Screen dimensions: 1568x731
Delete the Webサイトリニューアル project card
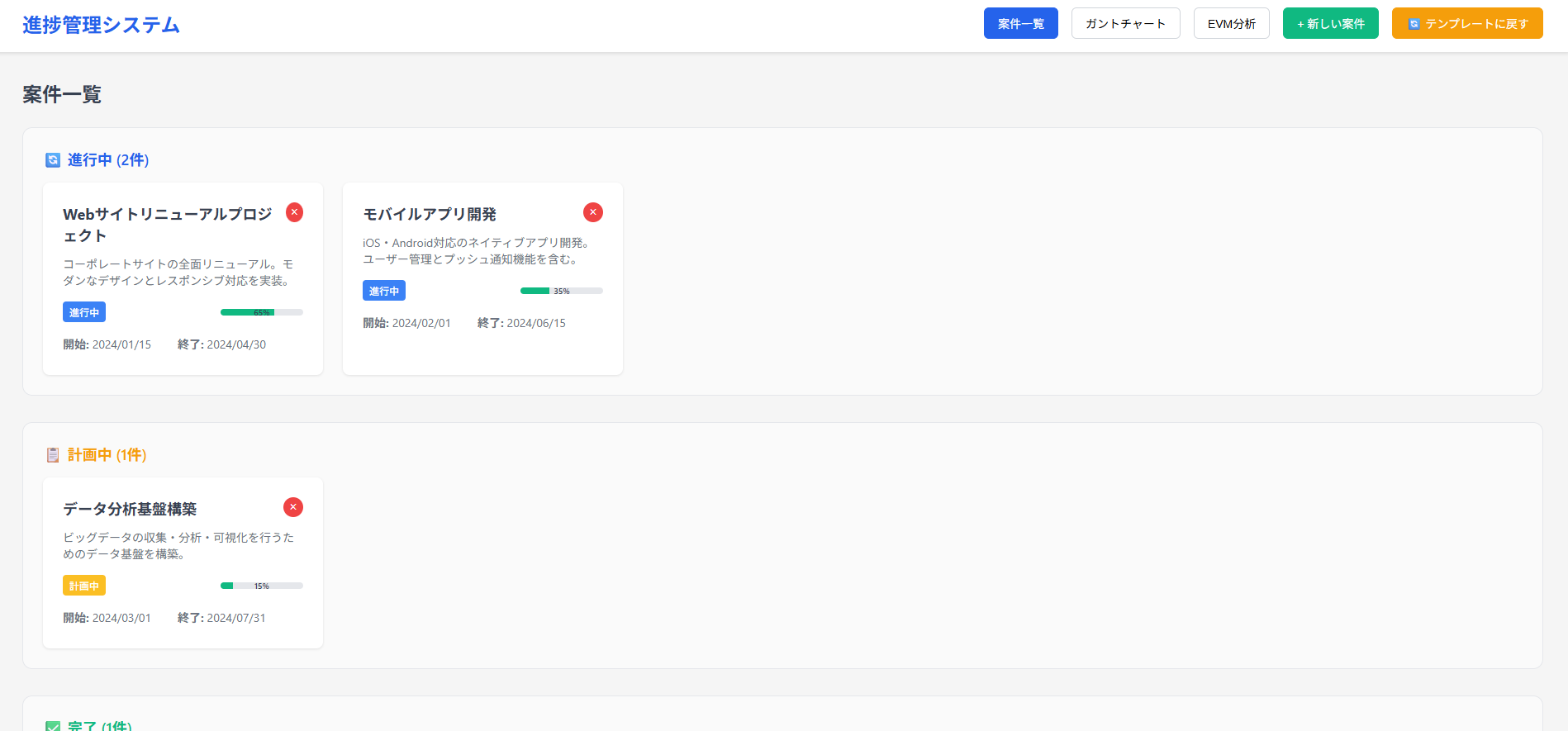click(x=294, y=212)
